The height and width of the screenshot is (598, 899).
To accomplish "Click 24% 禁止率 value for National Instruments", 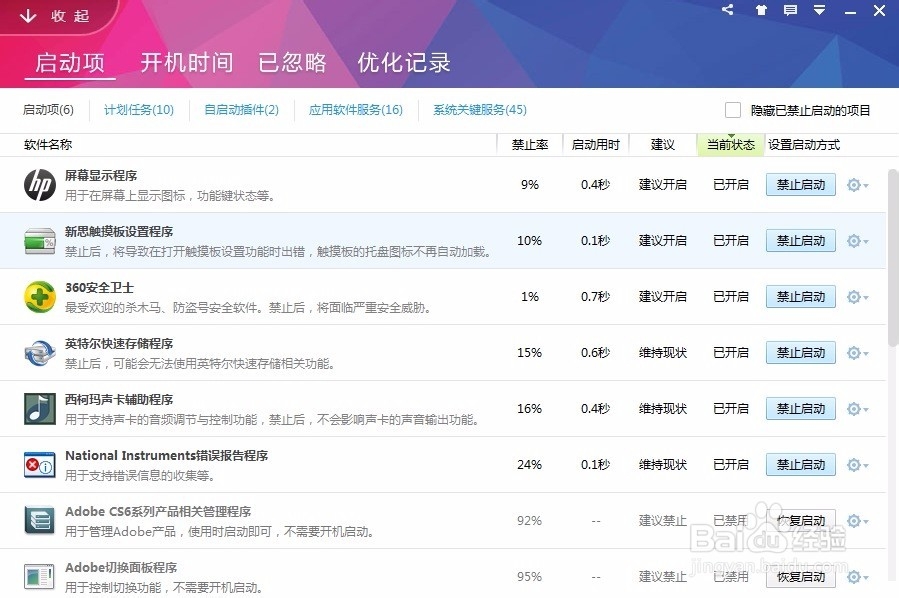I will point(529,464).
